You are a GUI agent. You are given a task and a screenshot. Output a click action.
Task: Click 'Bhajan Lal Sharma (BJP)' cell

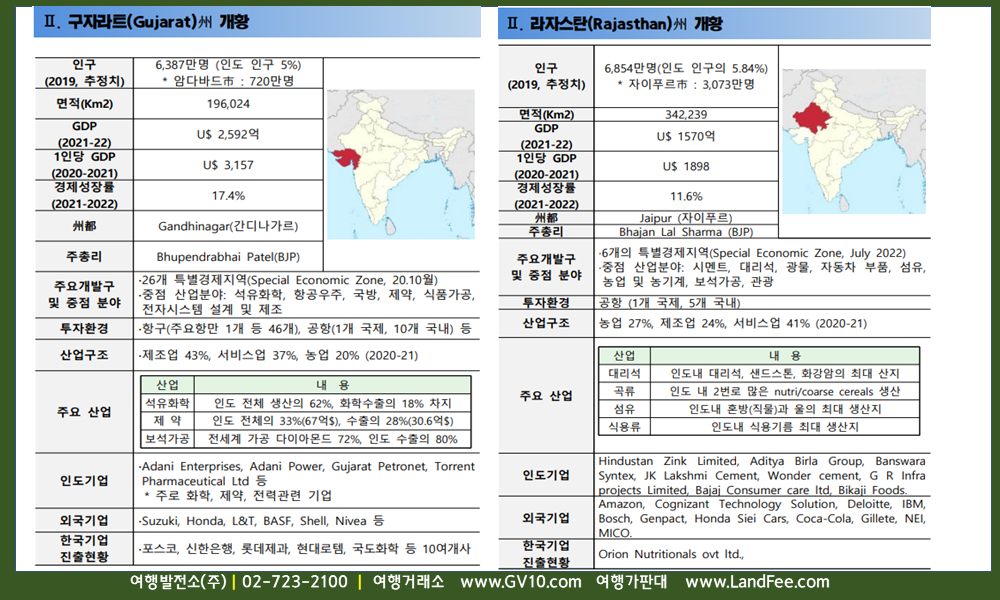pos(686,232)
